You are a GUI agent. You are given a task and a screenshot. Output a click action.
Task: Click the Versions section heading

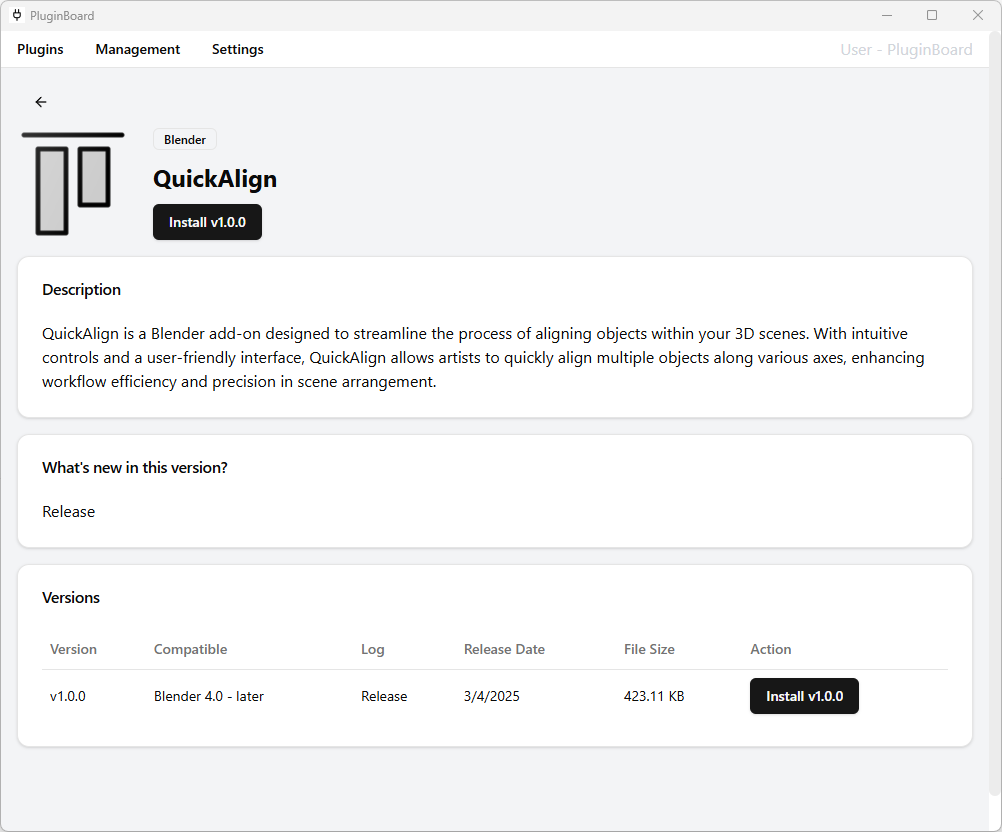pyautogui.click(x=71, y=597)
